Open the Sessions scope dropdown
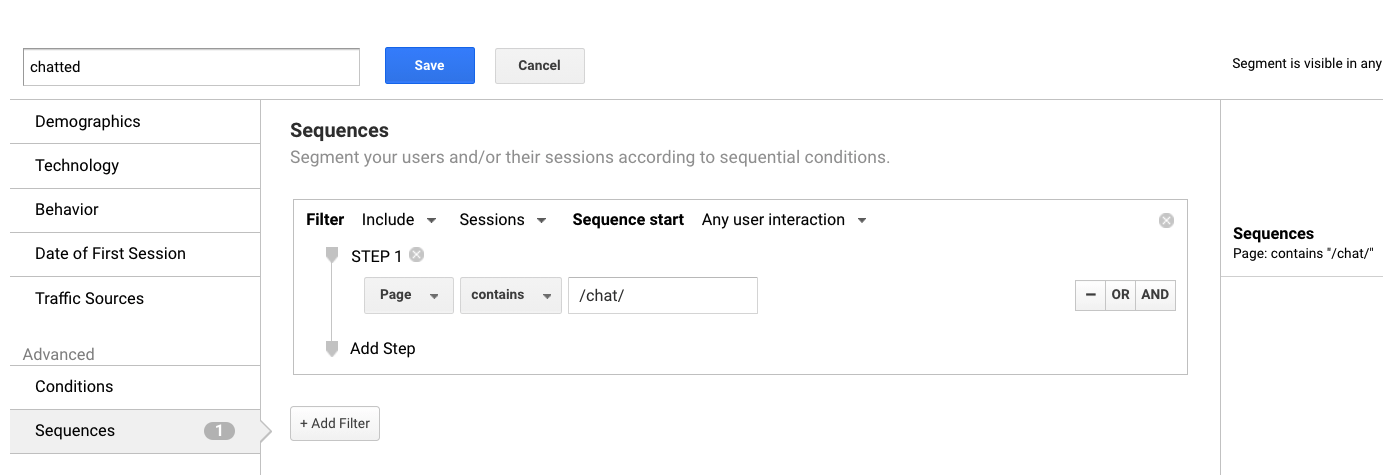 coord(502,220)
